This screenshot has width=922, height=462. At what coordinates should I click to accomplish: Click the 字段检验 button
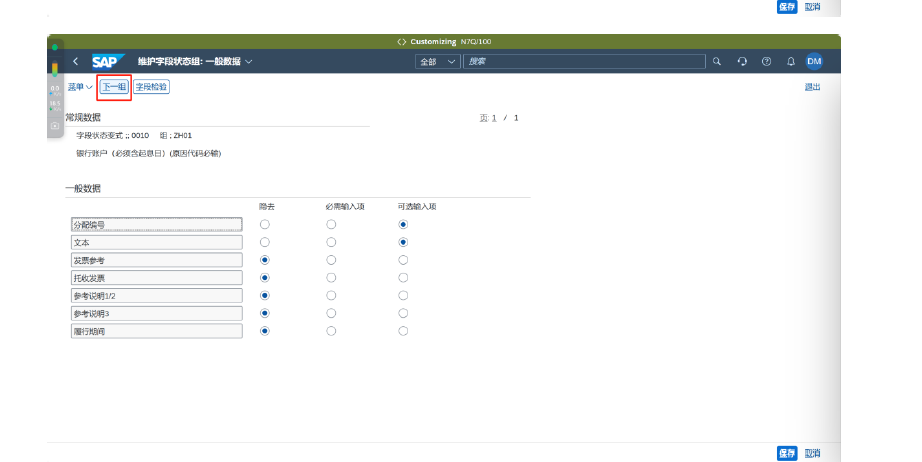pos(152,87)
